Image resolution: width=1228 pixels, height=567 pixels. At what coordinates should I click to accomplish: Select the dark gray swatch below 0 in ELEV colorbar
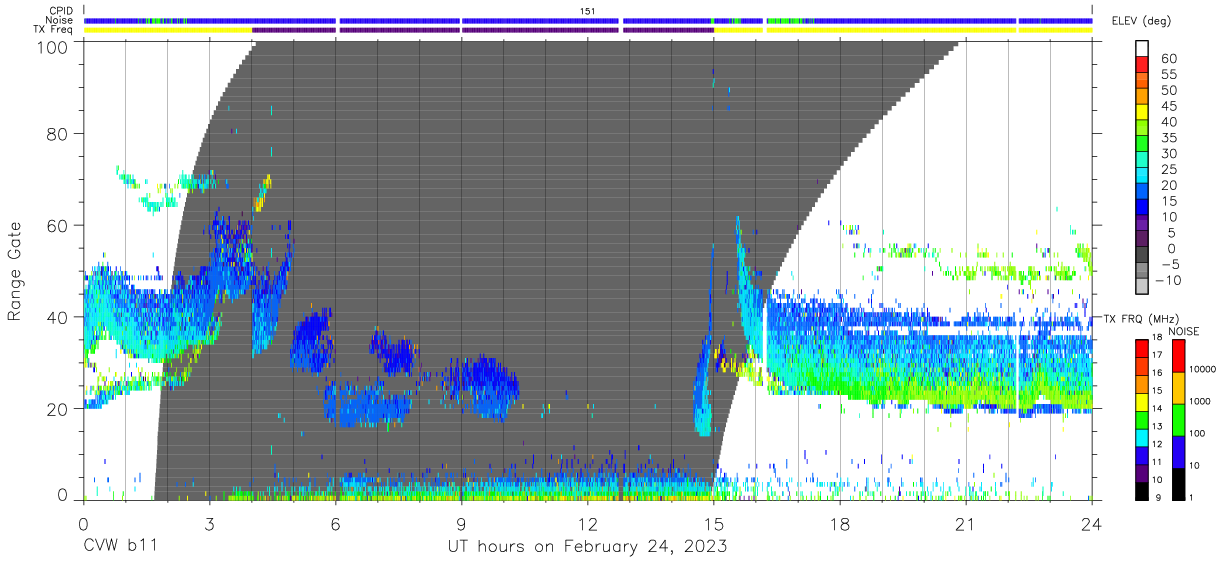1142,256
